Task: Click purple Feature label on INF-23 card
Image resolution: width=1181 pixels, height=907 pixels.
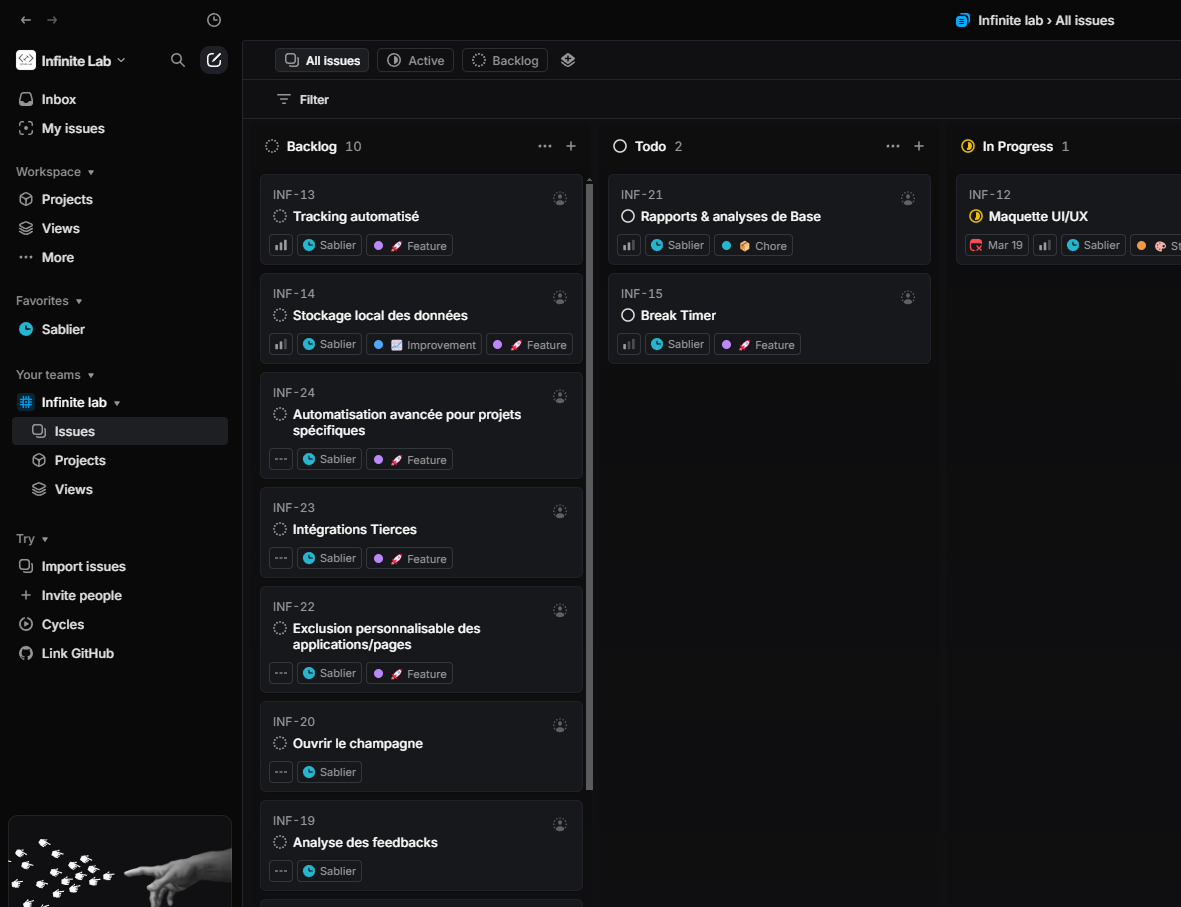Action: coord(410,558)
